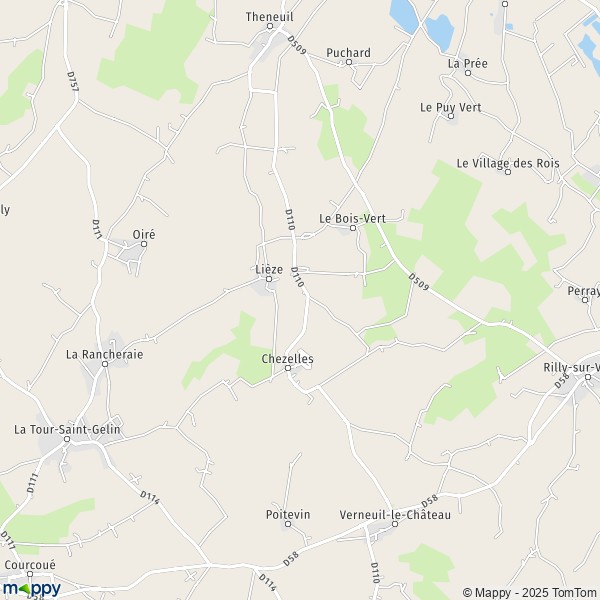Image resolution: width=600 pixels, height=600 pixels.
Task: Click the La Prée place marker
Action: [x=468, y=73]
